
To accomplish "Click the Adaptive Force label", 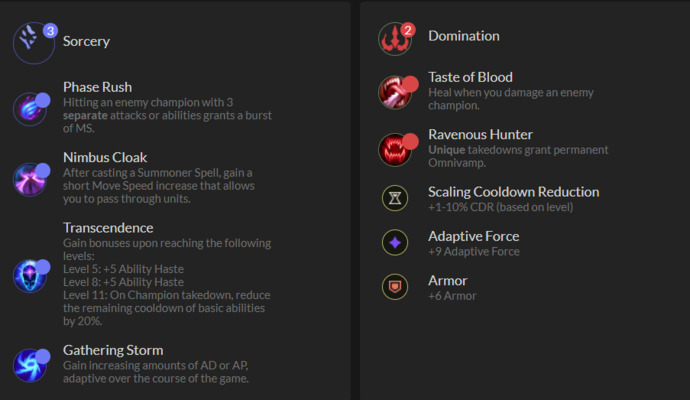I will (473, 236).
